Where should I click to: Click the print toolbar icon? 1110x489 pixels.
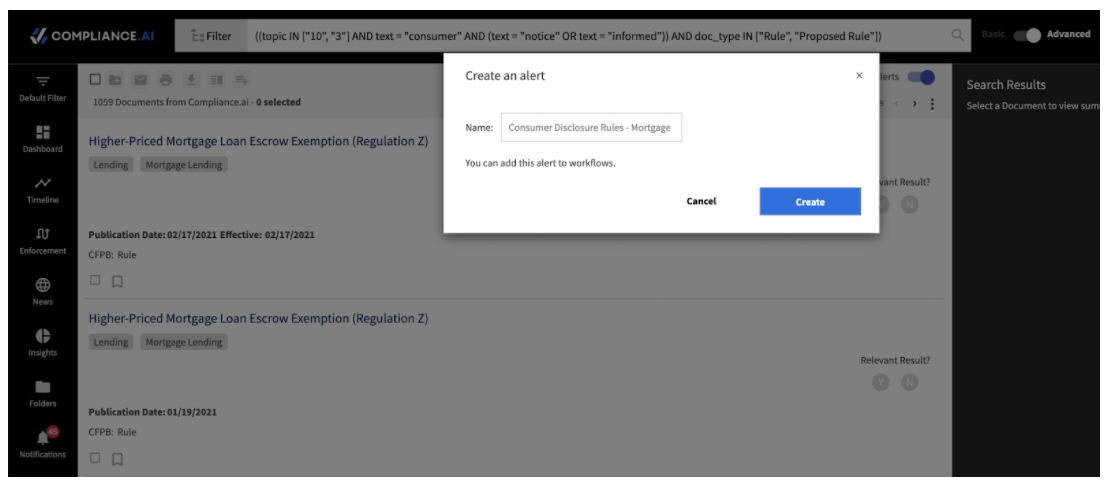pyautogui.click(x=166, y=79)
